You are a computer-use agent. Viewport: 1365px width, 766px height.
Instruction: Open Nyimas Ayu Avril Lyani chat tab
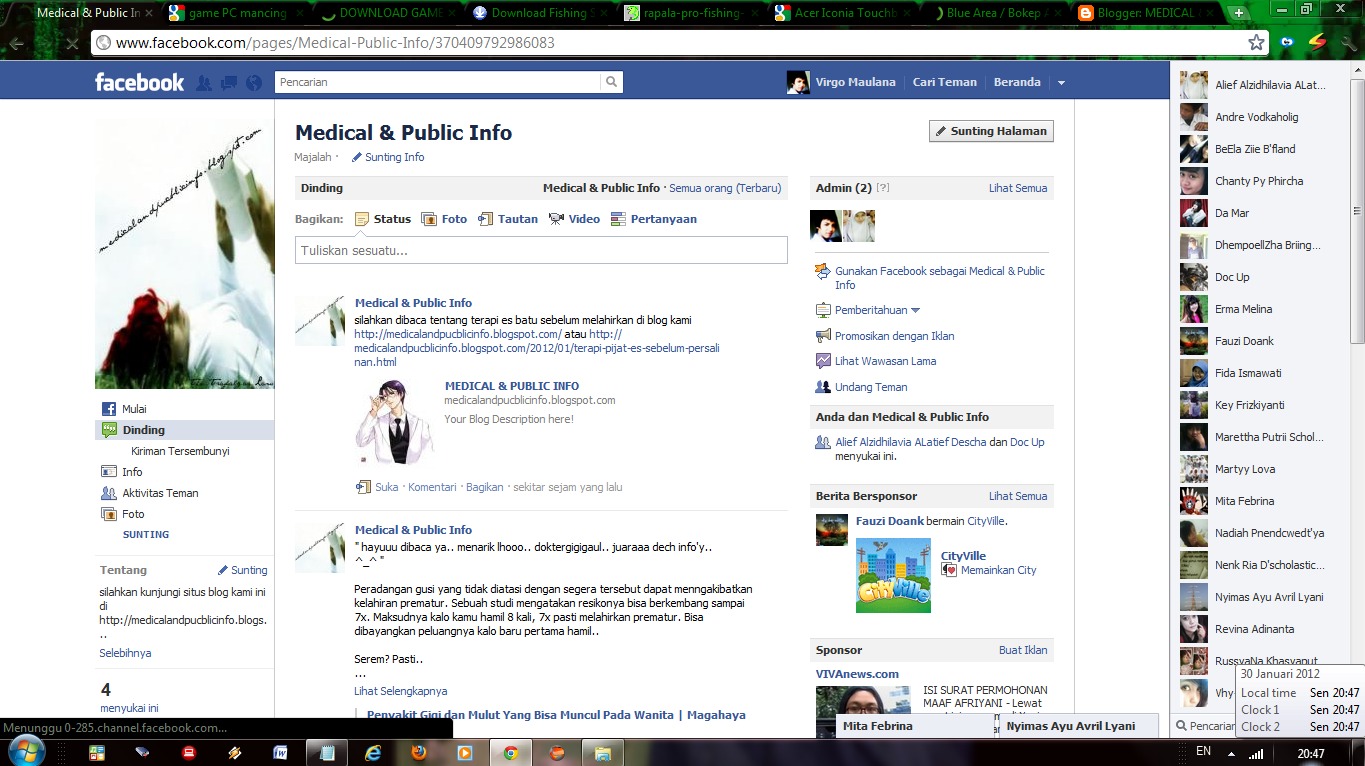(x=1079, y=726)
